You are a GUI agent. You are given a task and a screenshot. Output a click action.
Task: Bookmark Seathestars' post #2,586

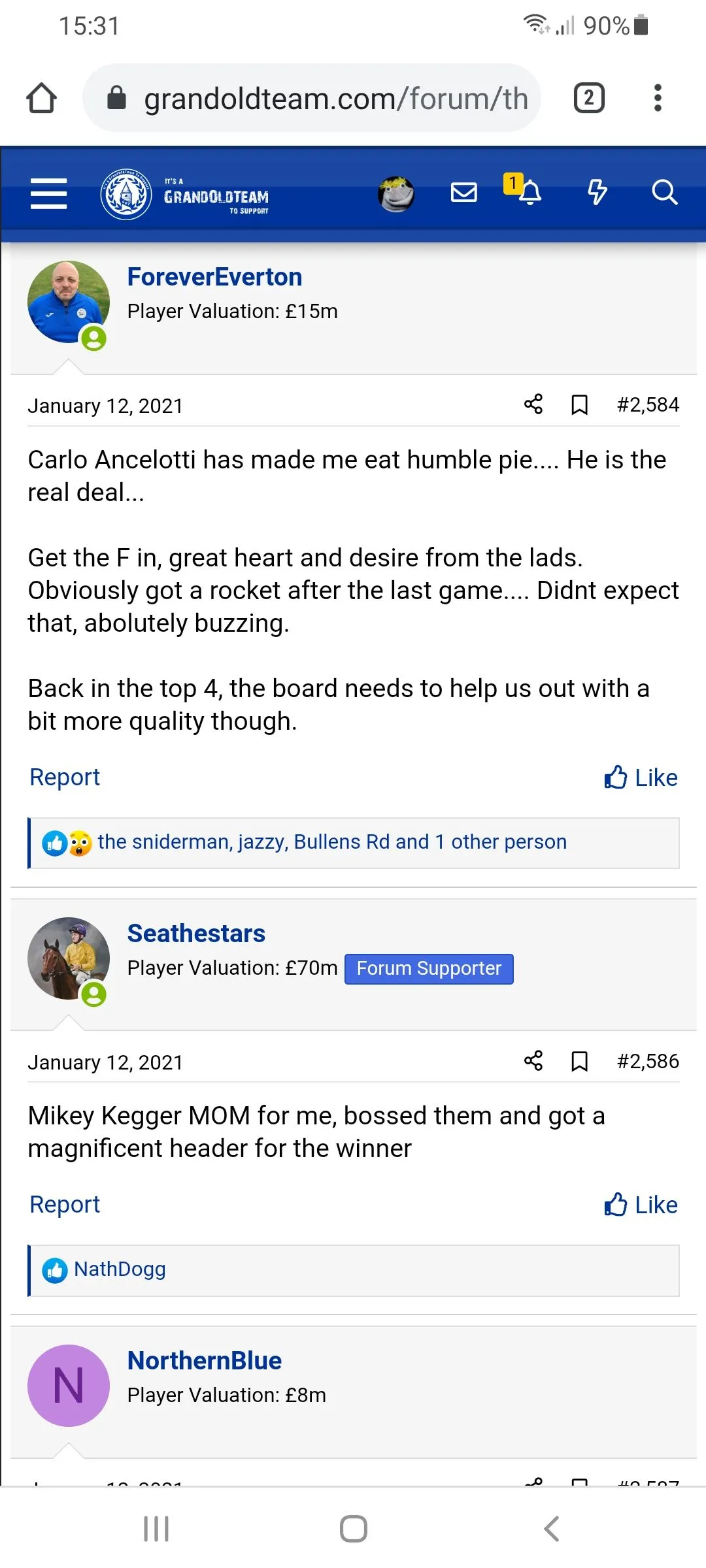coord(579,1062)
